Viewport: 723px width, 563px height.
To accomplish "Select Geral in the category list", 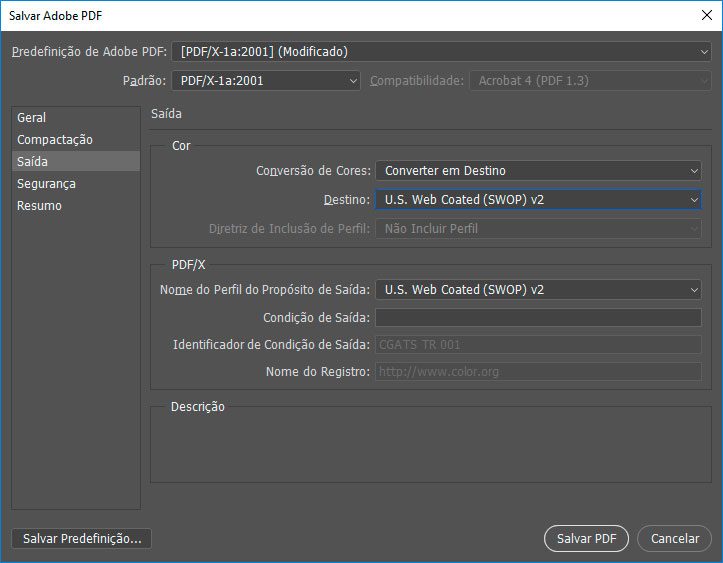I will [32, 118].
